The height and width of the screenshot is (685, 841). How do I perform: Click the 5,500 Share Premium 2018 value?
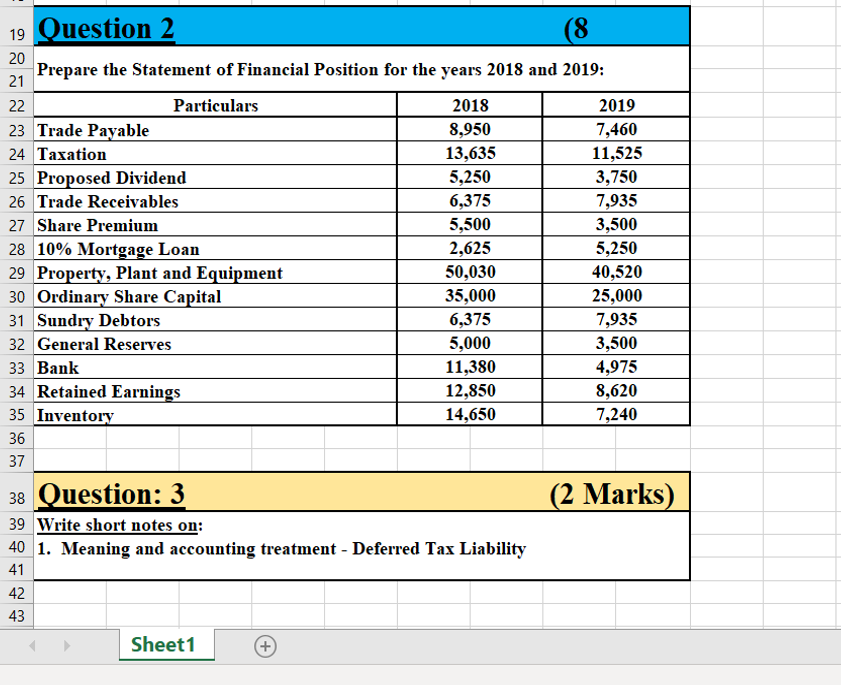point(470,224)
